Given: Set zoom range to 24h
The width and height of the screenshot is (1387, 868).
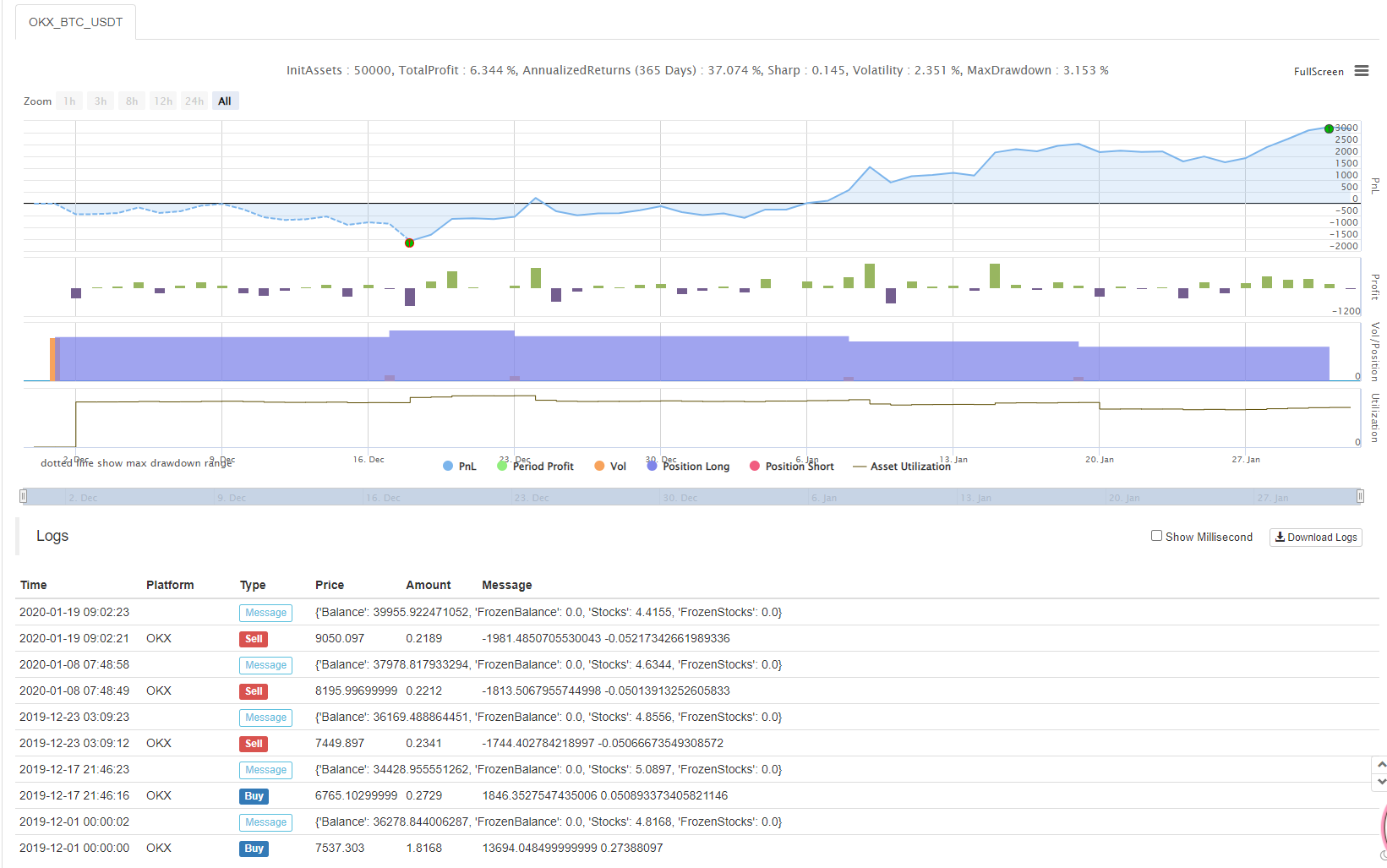Looking at the screenshot, I should tap(194, 101).
